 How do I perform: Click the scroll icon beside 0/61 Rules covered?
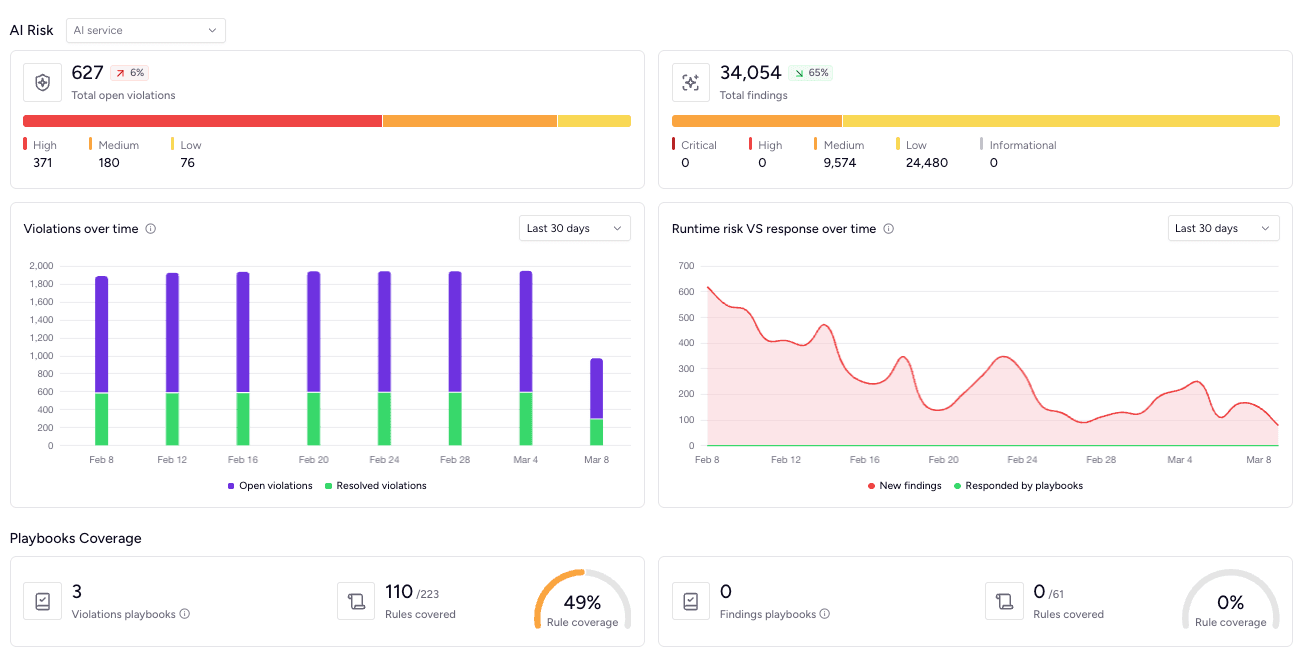click(x=1004, y=601)
